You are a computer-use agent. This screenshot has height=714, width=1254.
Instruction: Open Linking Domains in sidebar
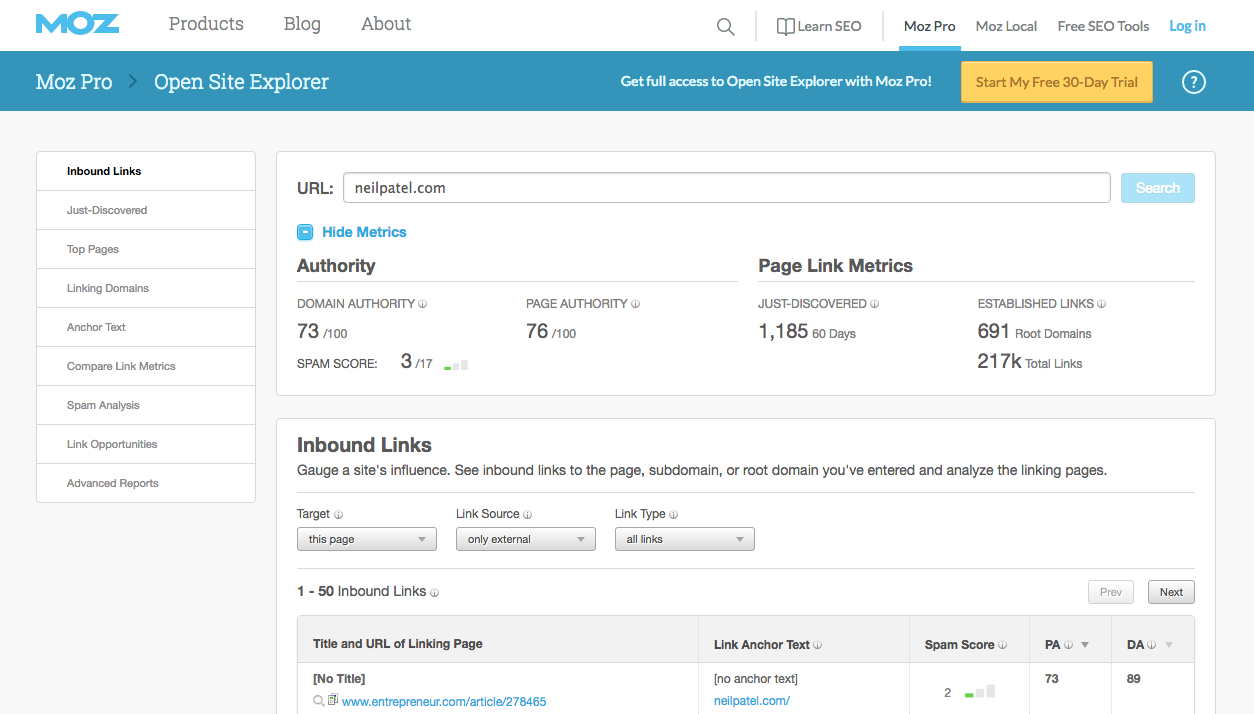pos(146,288)
